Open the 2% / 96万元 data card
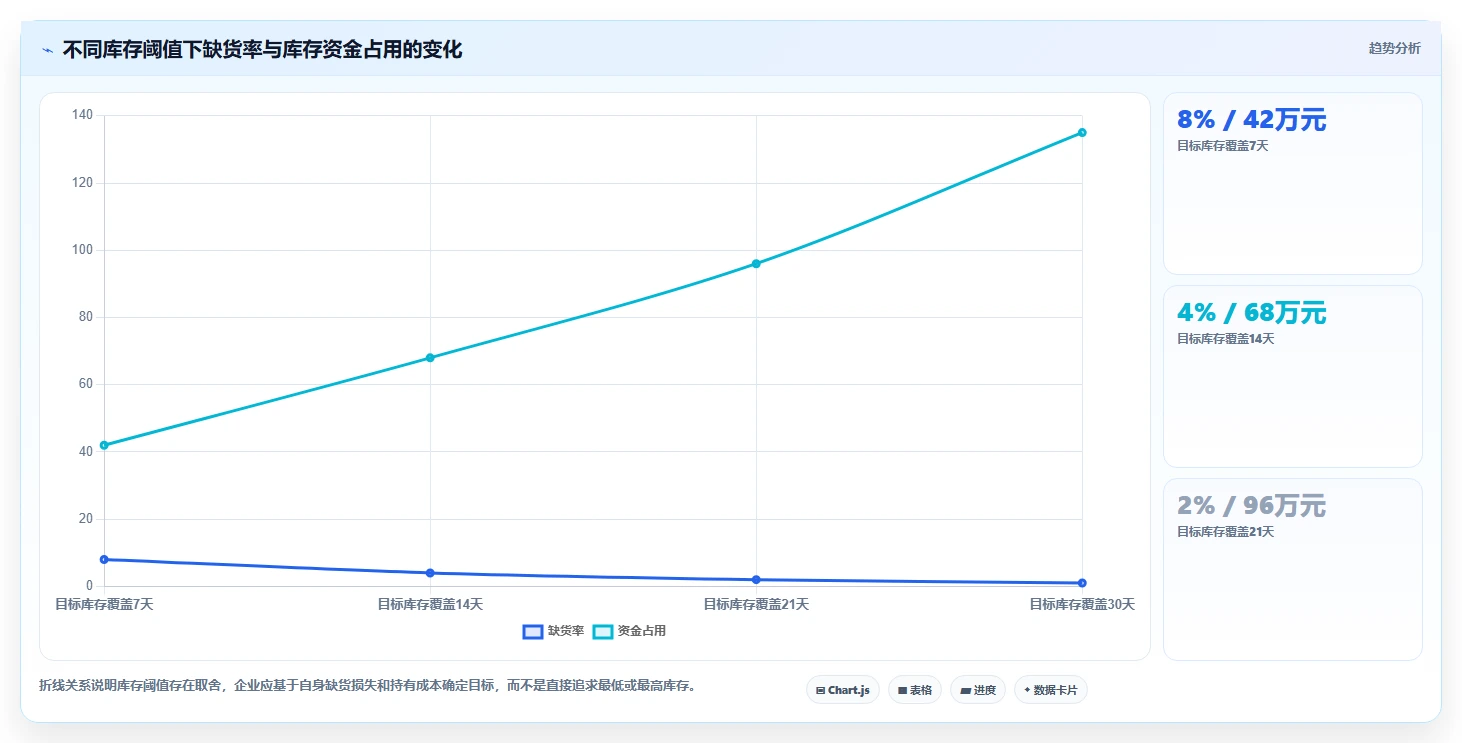This screenshot has width=1462, height=743. (x=1293, y=569)
